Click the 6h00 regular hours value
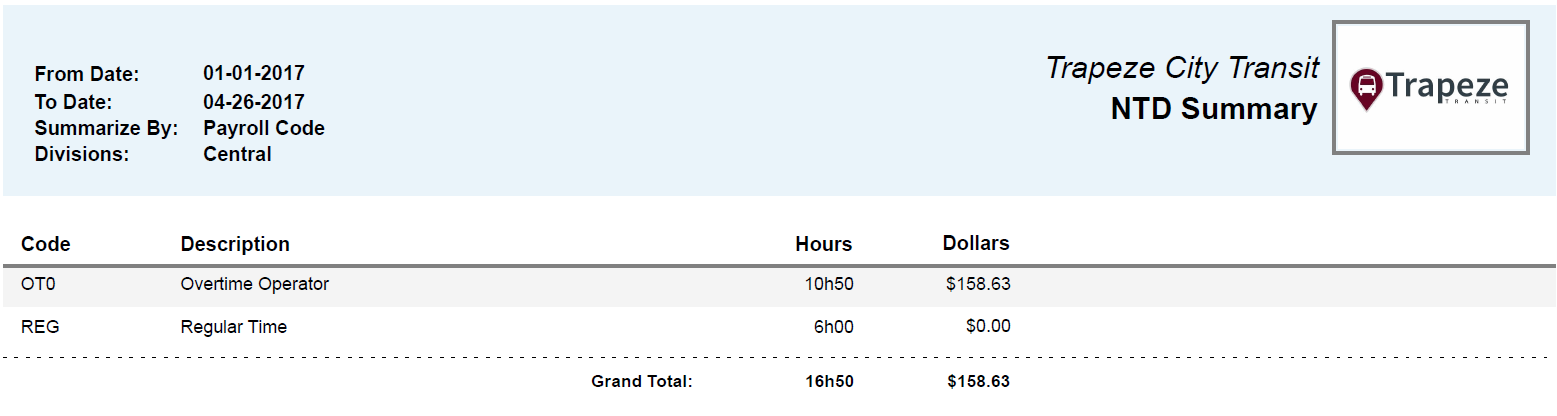This screenshot has width=1557, height=416. tap(833, 326)
